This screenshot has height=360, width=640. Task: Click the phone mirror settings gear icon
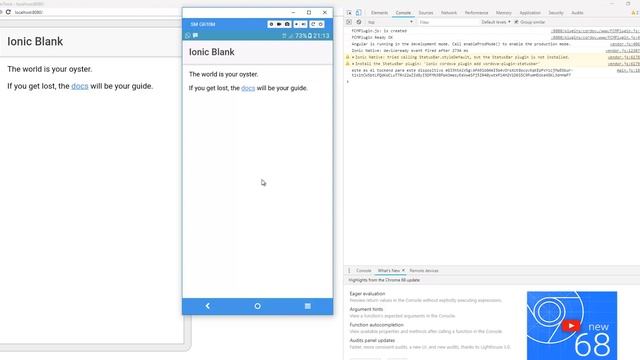[271, 24]
